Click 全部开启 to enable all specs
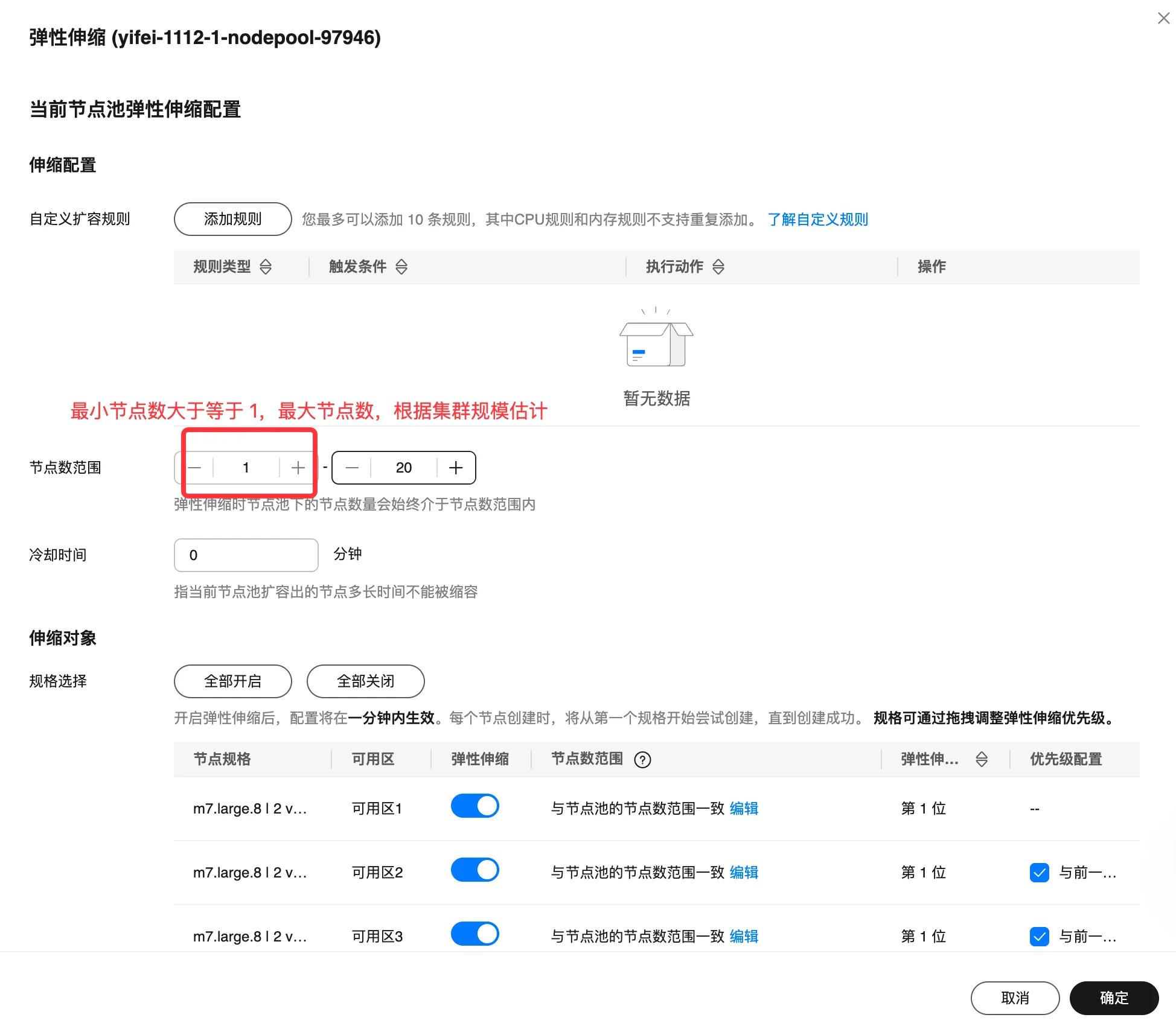 click(x=232, y=681)
